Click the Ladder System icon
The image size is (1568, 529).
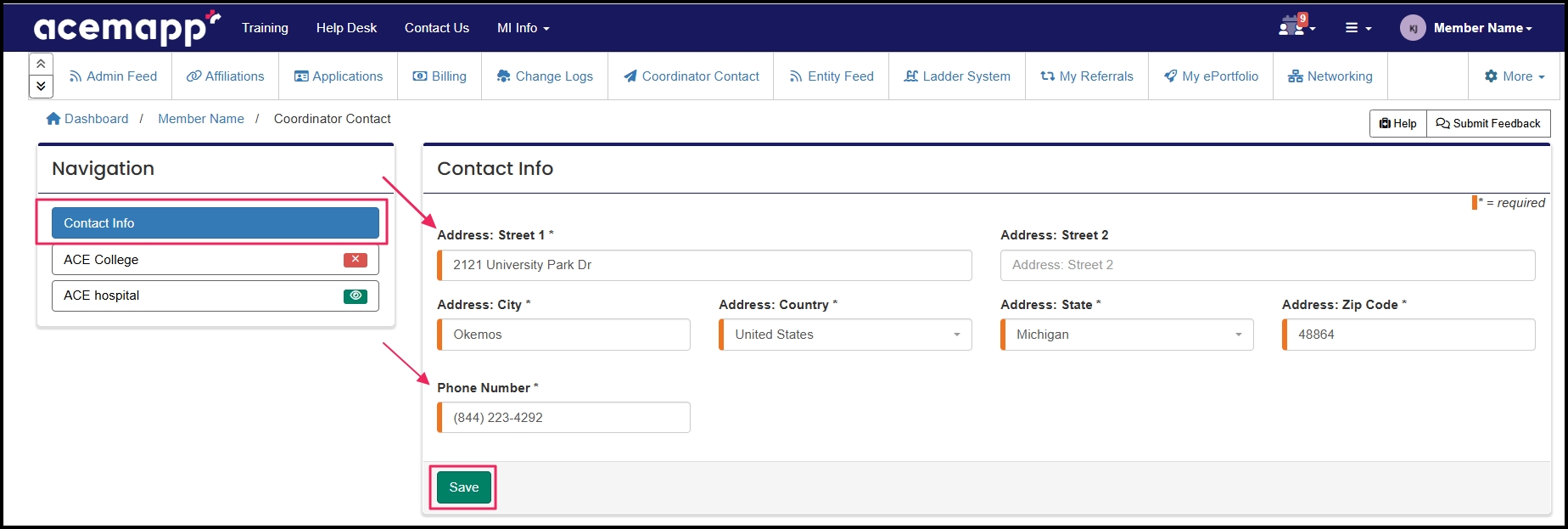(911, 76)
